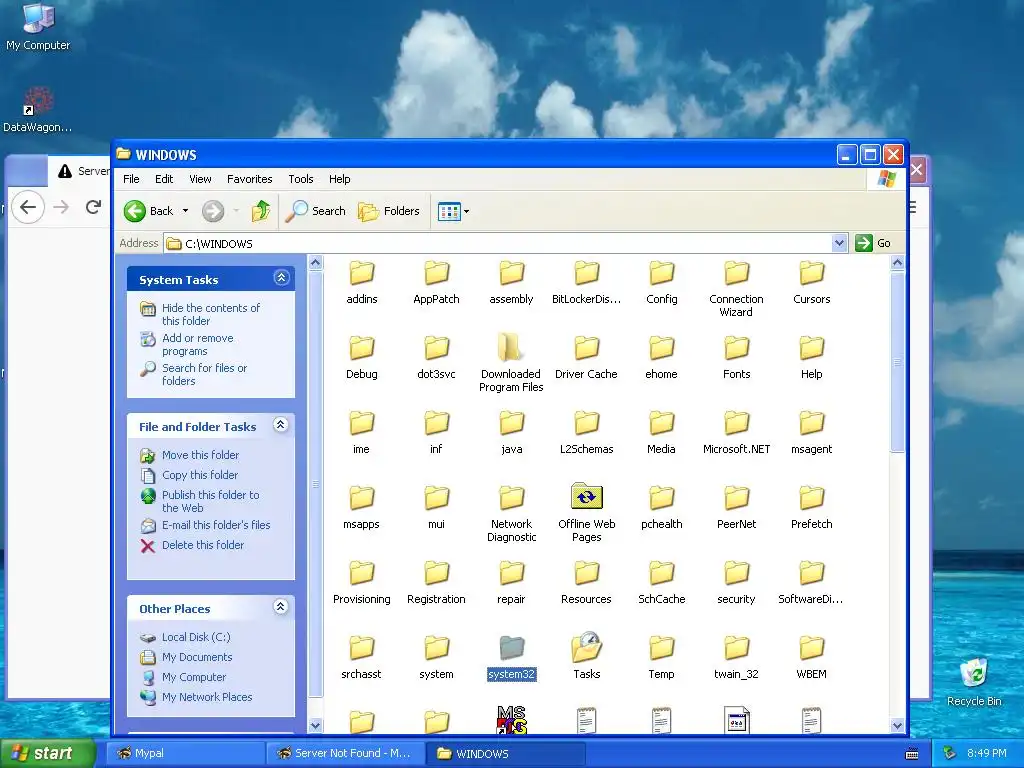This screenshot has height=768, width=1024.
Task: Select the Temp folder
Action: point(661,648)
